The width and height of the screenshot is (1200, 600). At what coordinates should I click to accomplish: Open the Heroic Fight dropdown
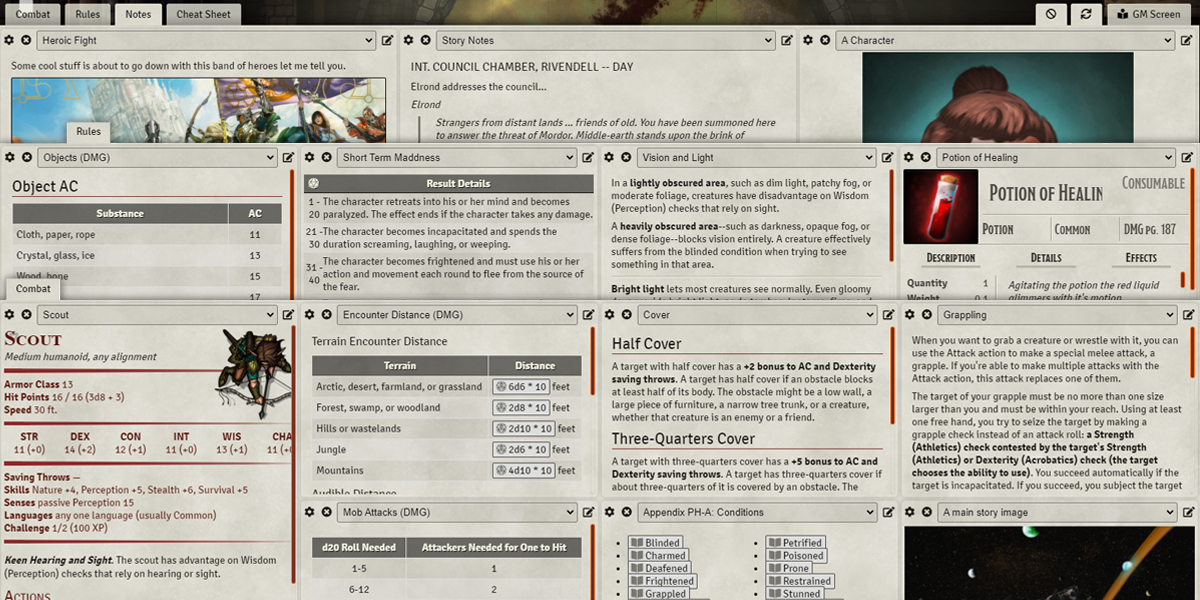206,41
